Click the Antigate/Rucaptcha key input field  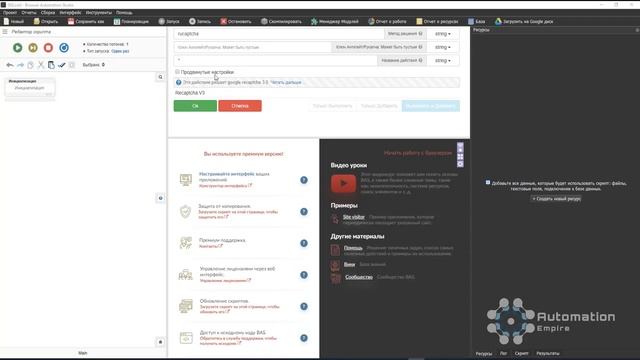(252, 47)
